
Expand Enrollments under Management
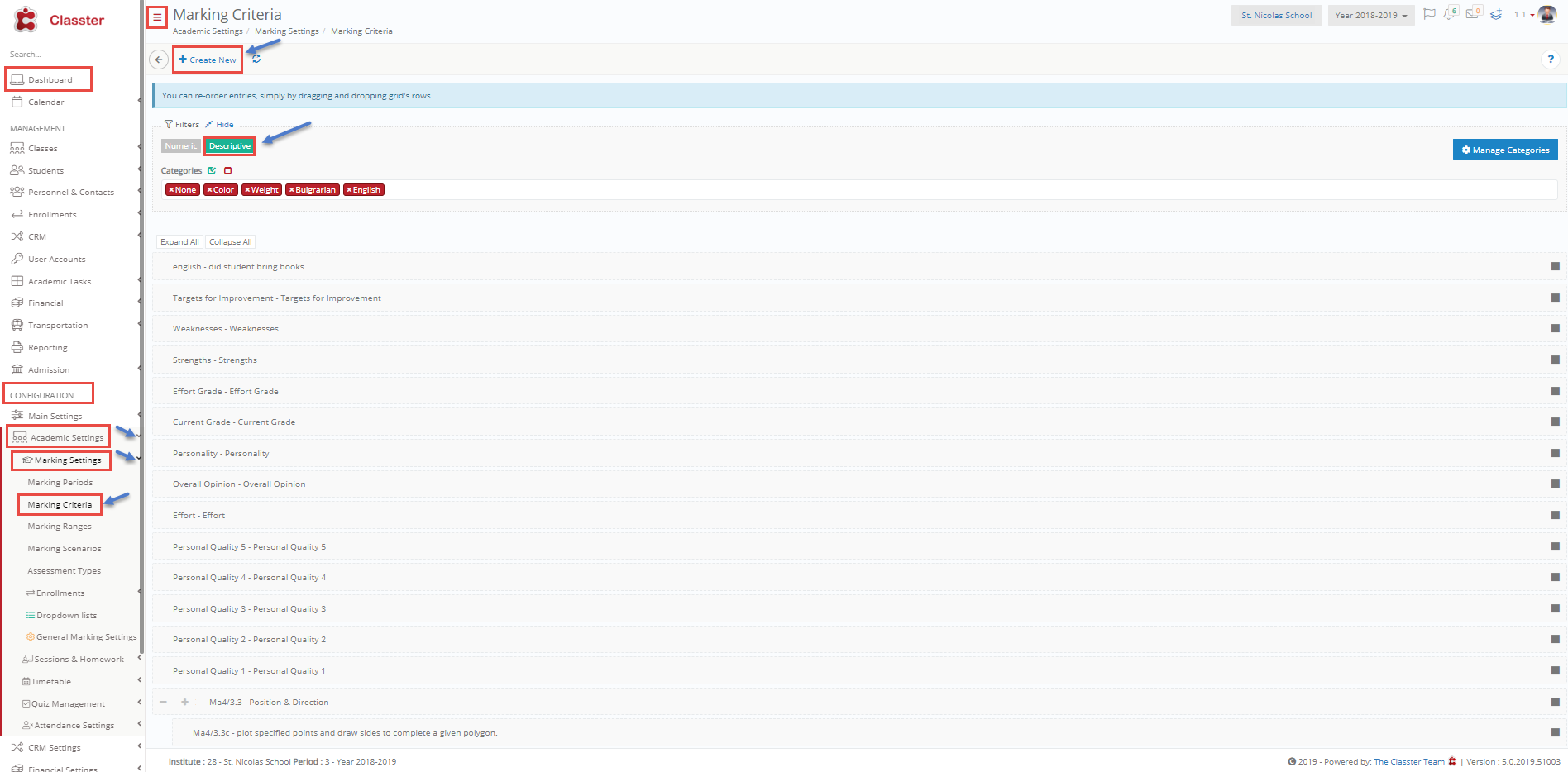pyautogui.click(x=51, y=214)
